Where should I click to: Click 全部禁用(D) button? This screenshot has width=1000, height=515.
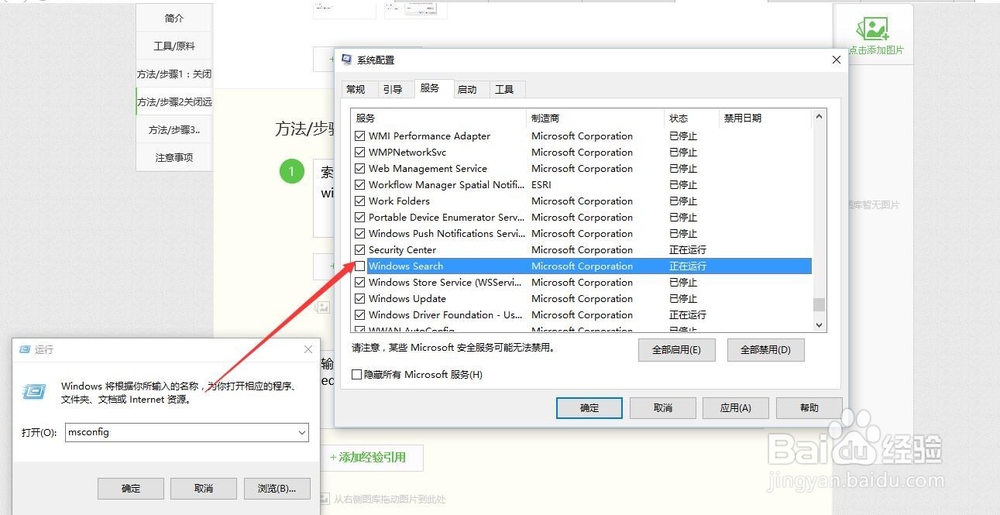[x=766, y=350]
